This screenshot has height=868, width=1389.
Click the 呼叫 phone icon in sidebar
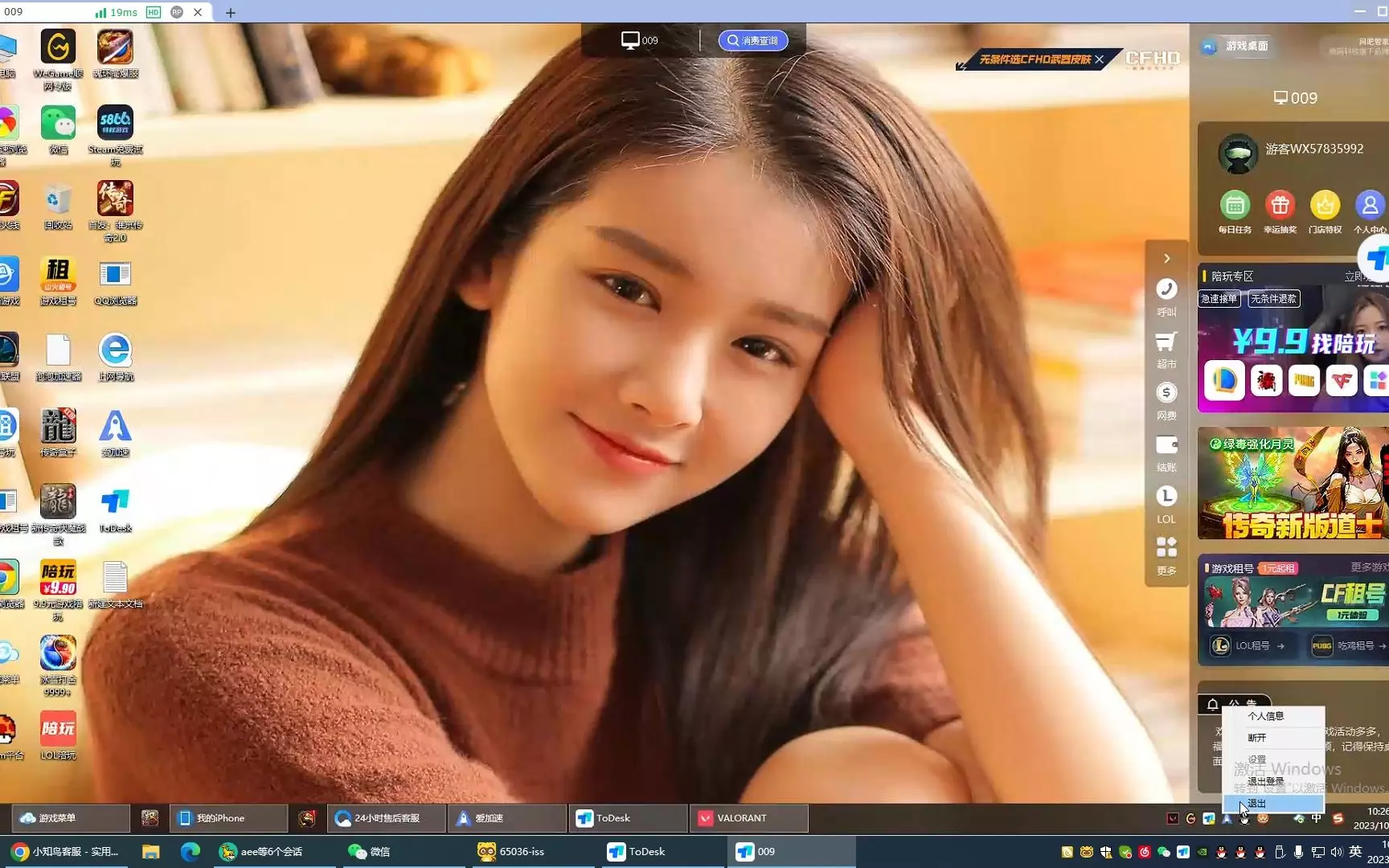pyautogui.click(x=1166, y=290)
